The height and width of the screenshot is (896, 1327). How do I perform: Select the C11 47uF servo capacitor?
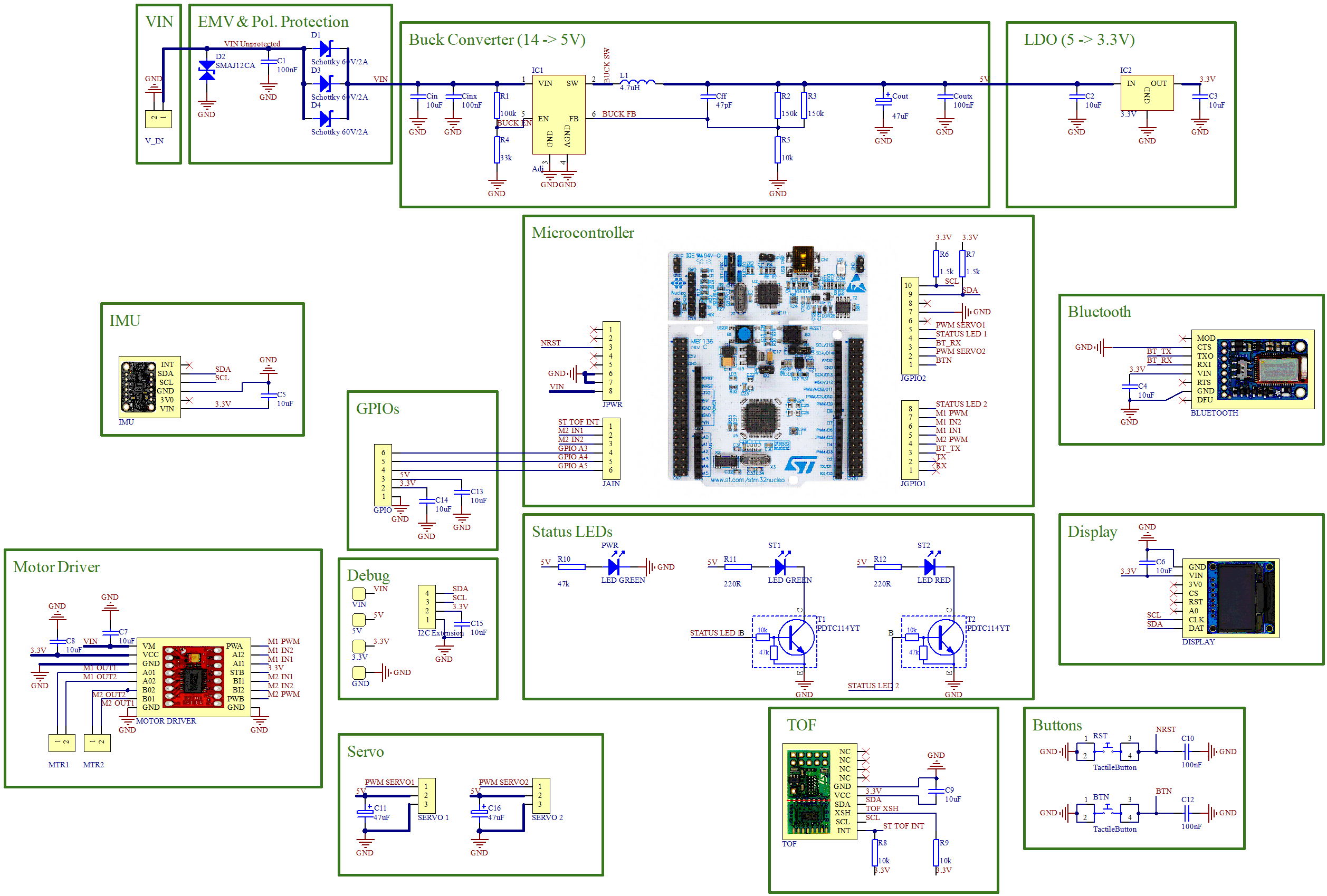pos(365,813)
